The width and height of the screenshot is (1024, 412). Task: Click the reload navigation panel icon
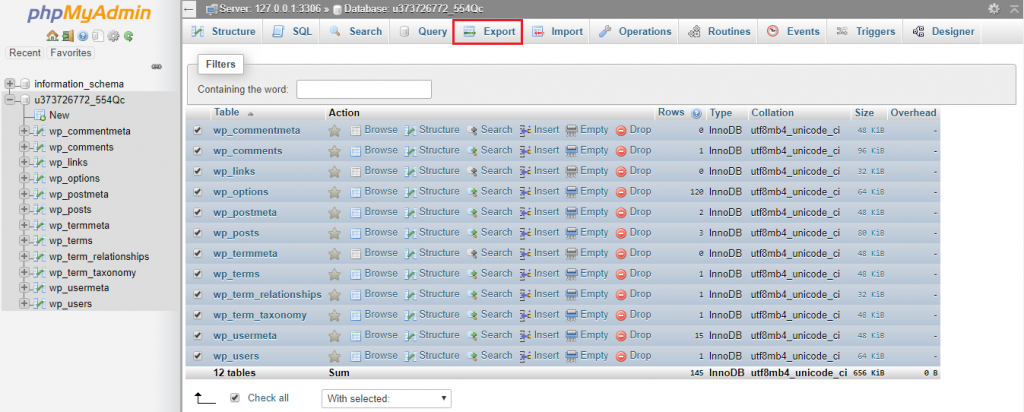129,37
